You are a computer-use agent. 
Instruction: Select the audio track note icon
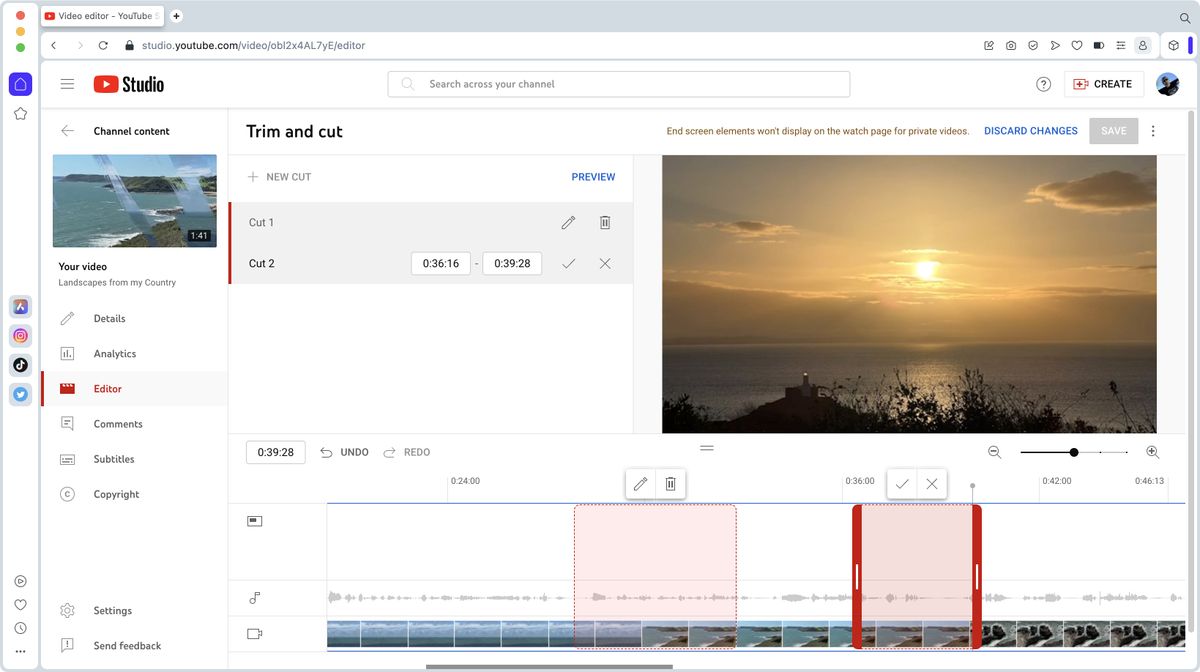coord(254,597)
